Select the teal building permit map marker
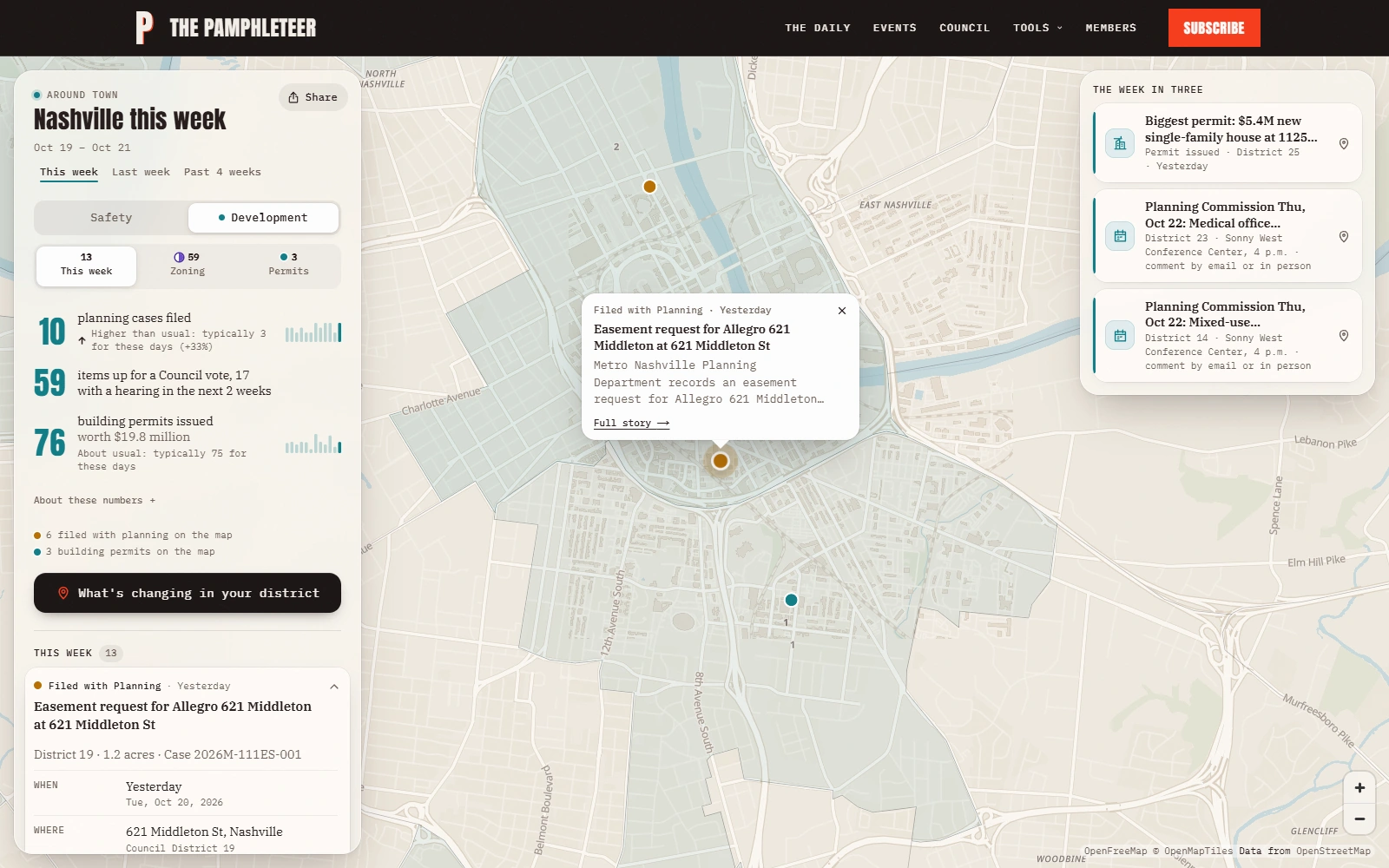The image size is (1389, 868). coord(791,600)
